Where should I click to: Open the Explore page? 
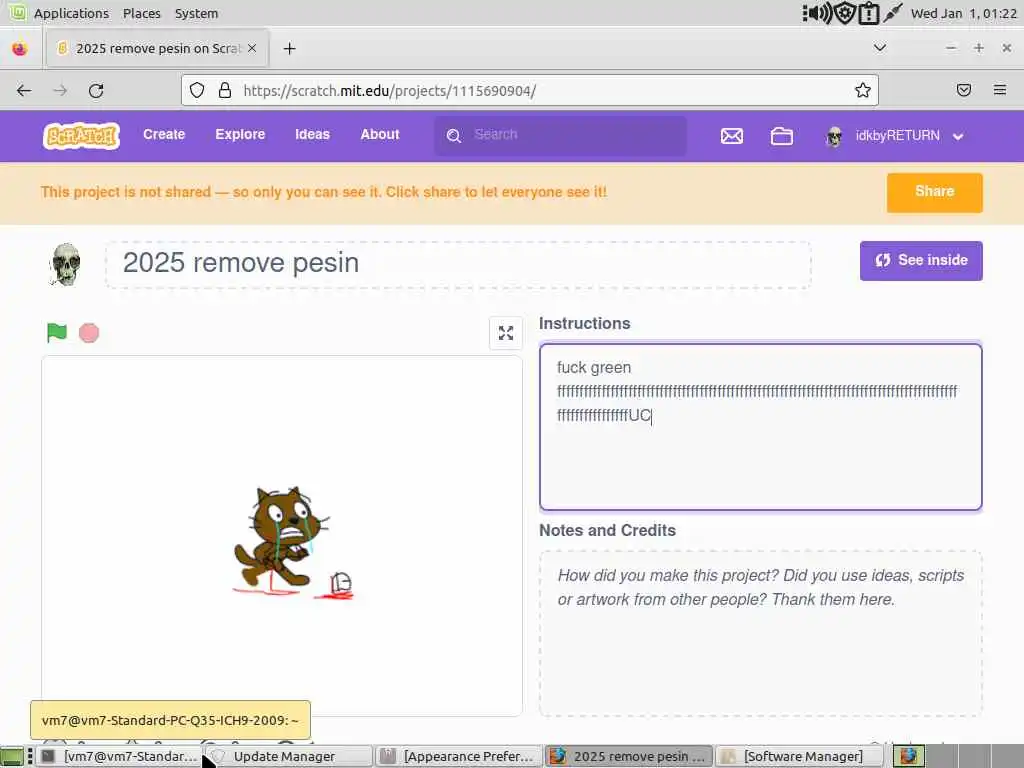[240, 135]
